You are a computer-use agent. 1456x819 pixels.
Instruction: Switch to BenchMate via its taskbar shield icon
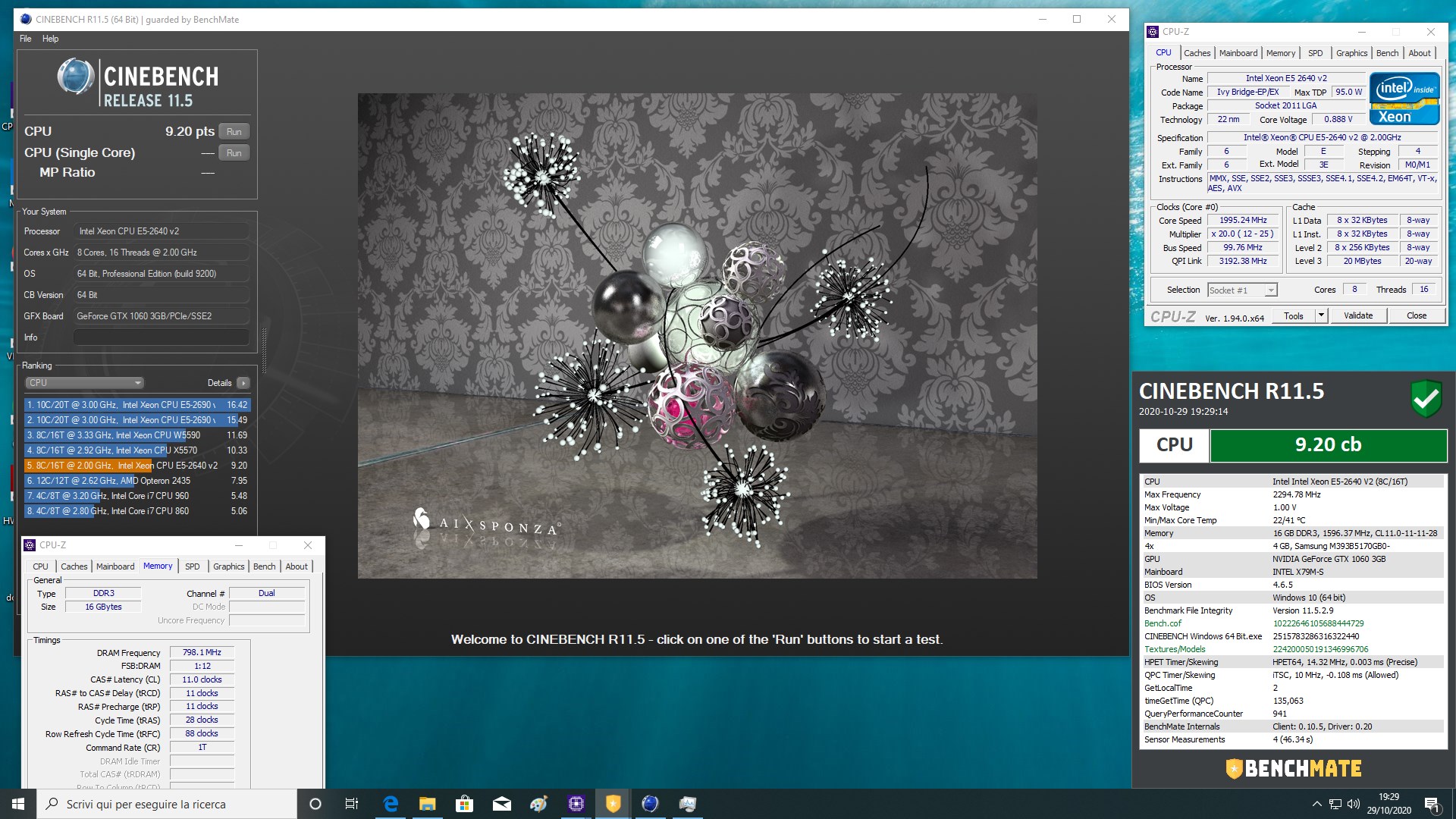click(613, 804)
